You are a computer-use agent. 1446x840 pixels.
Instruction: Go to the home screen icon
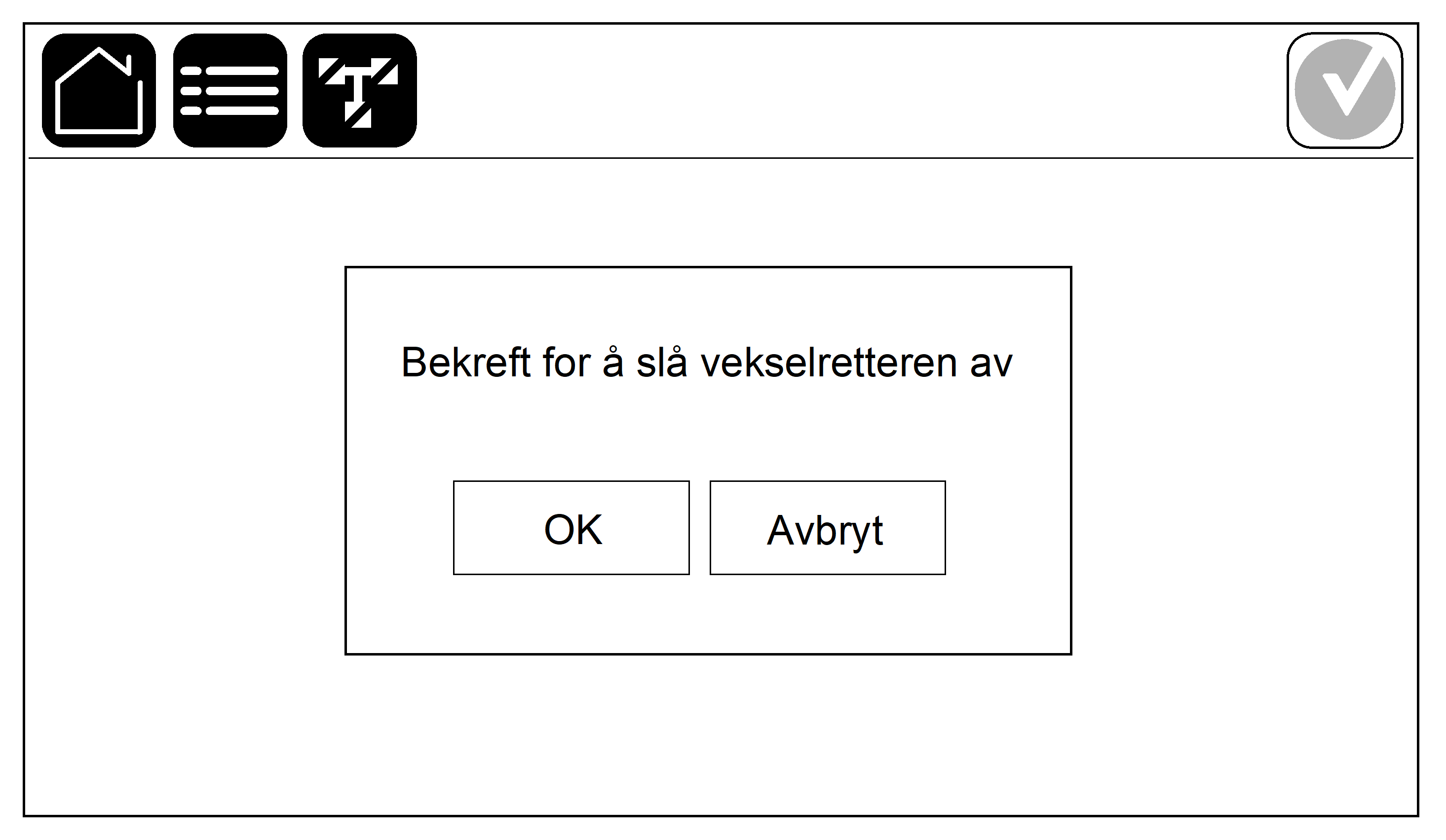[99, 91]
